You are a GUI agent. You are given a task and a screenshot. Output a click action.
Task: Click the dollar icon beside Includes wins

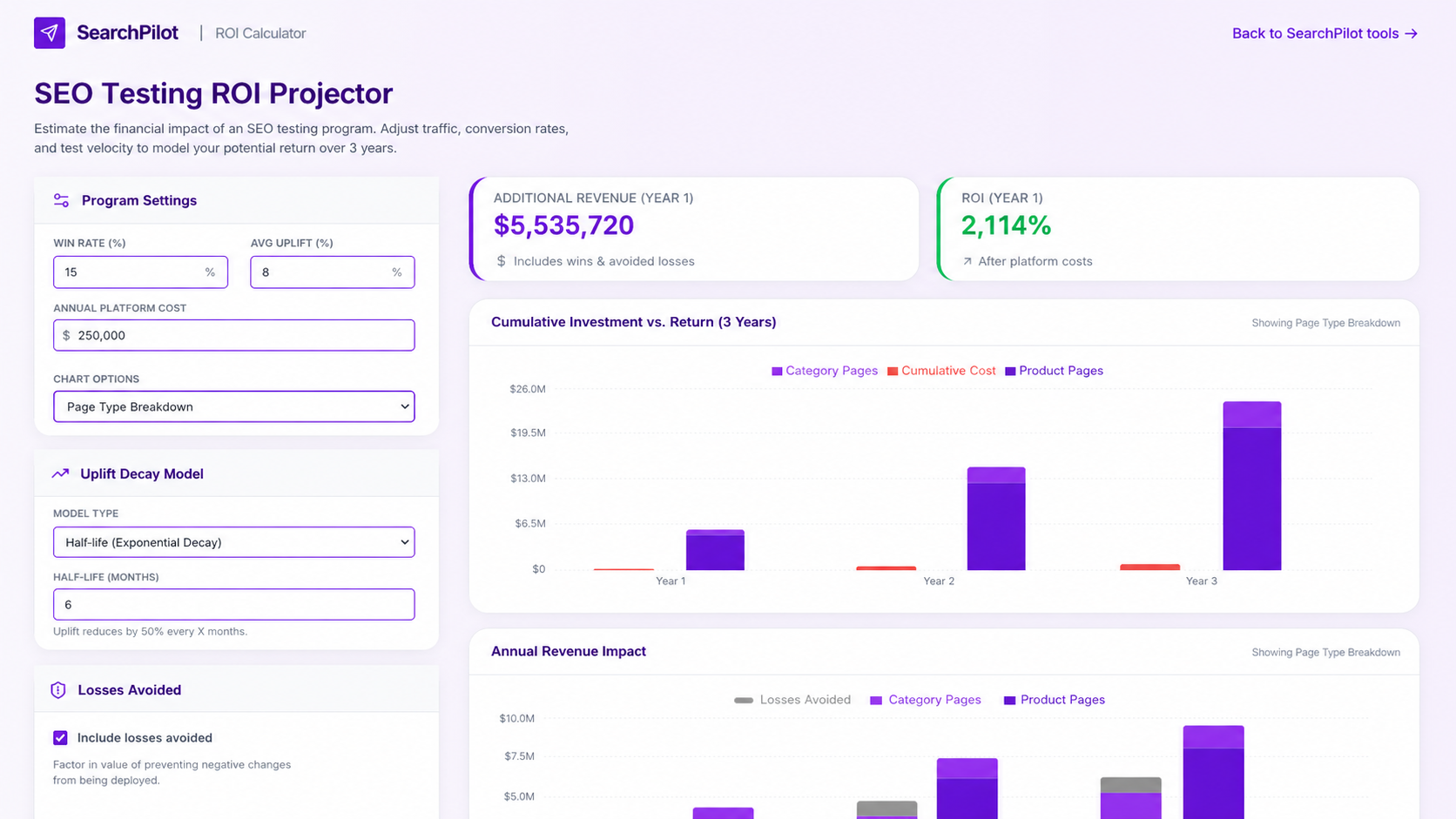pos(501,261)
